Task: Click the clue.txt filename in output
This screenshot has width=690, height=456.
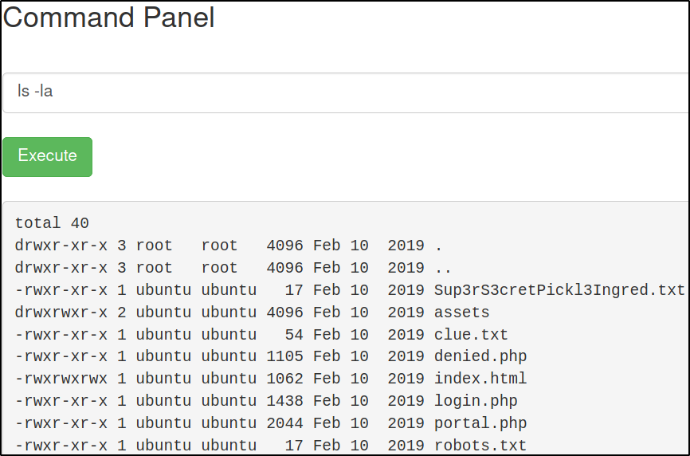Action: coord(471,334)
